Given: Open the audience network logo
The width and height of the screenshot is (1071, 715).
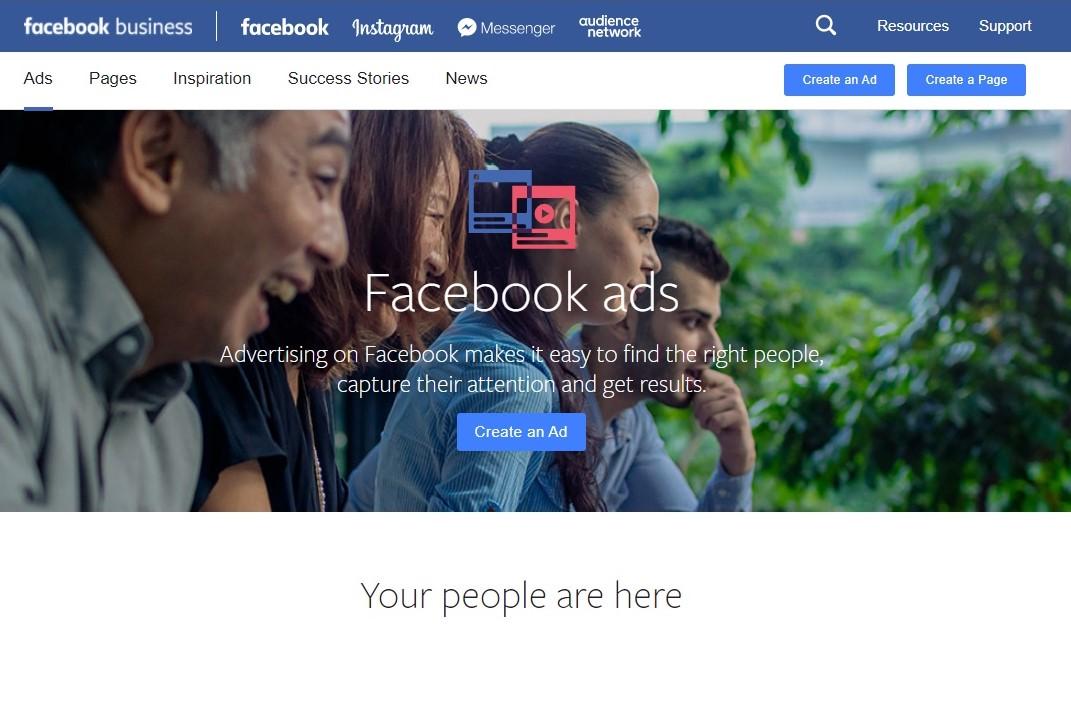Looking at the screenshot, I should [x=610, y=26].
